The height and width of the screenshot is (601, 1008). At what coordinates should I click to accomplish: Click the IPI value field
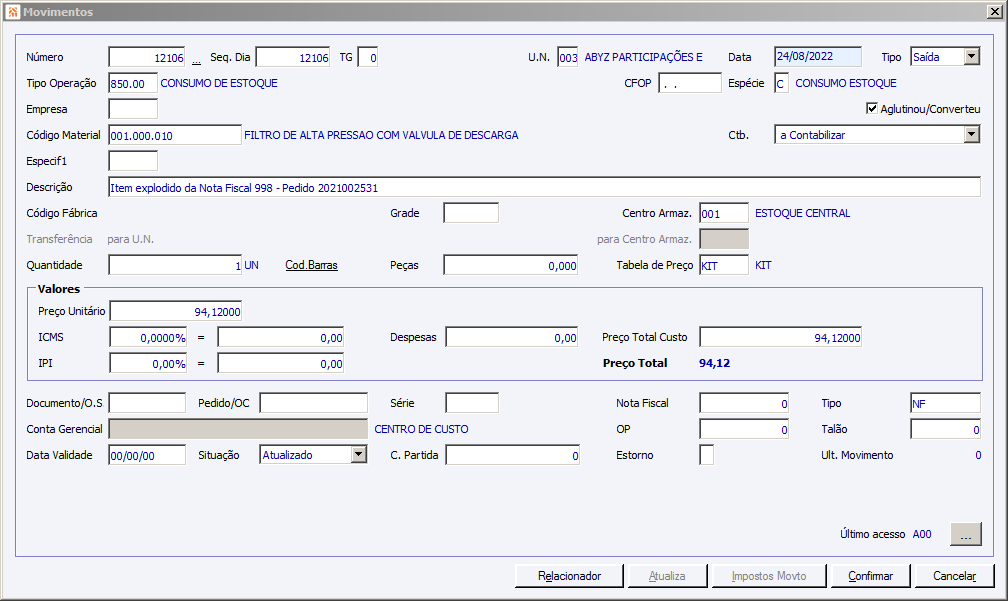281,363
